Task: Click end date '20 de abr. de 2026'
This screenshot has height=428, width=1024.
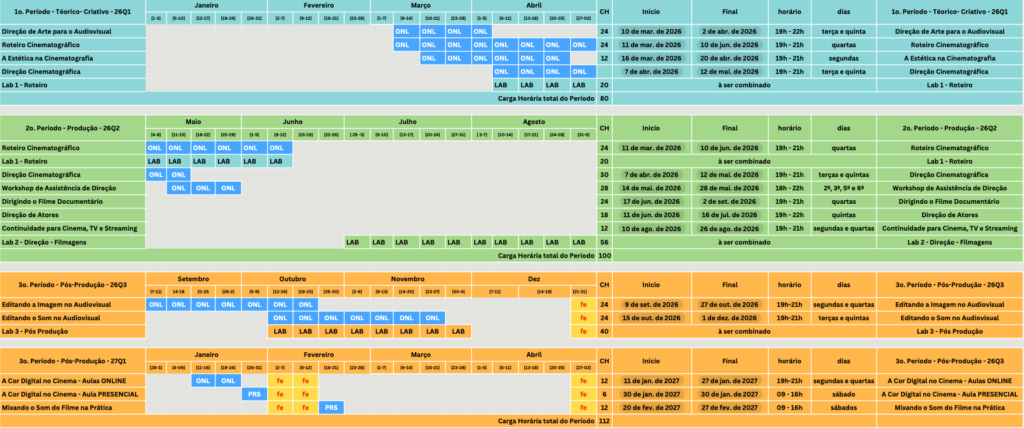Action: coord(729,58)
